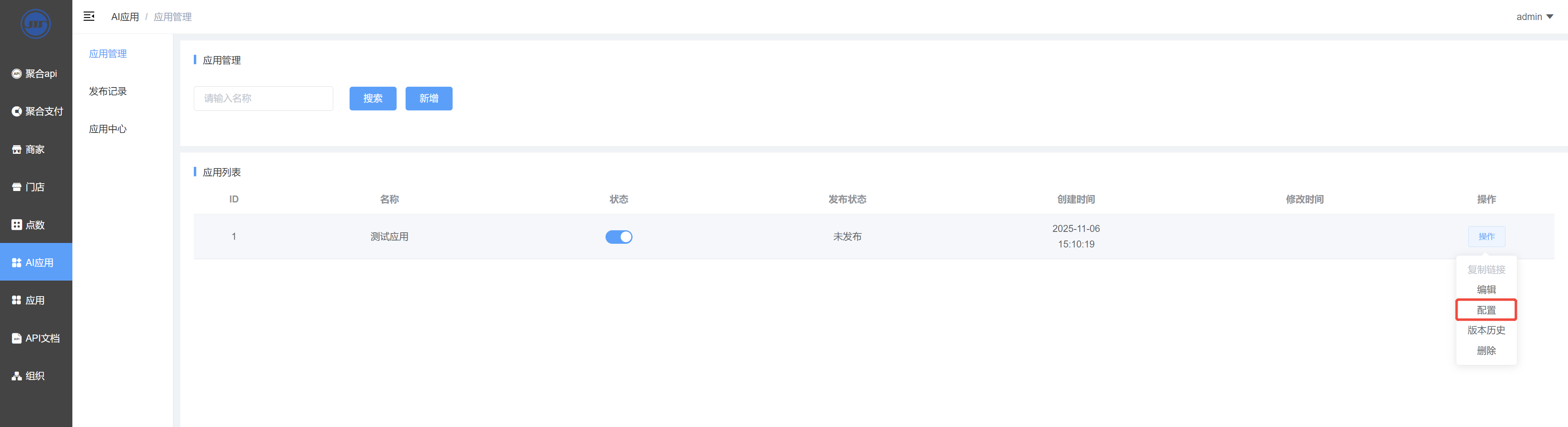This screenshot has width=1568, height=427.
Task: Toggle the 测试应用 status switch
Action: pyautogui.click(x=619, y=237)
